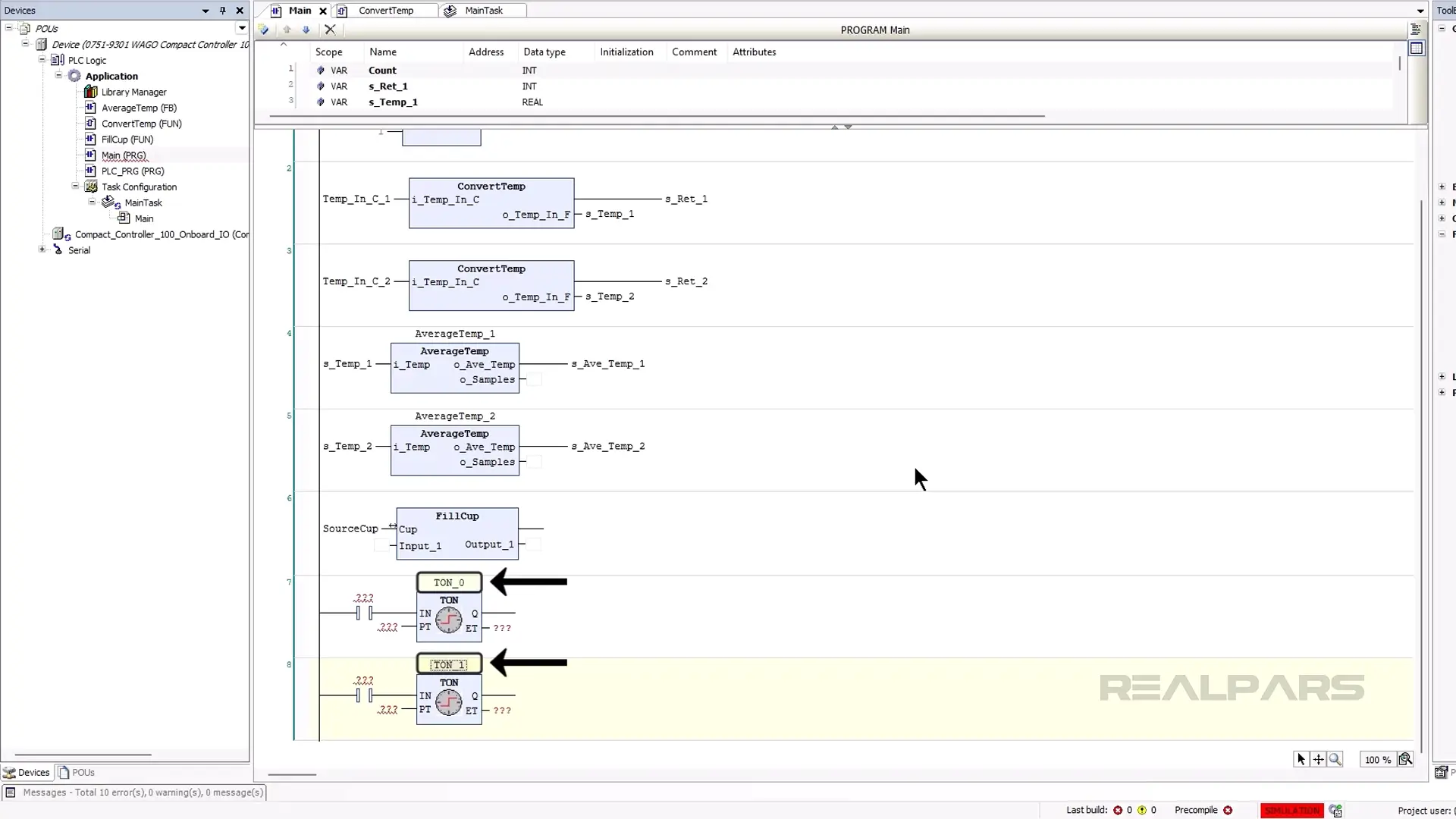
Task: Activate the pan tool in the editor corner
Action: [1318, 759]
